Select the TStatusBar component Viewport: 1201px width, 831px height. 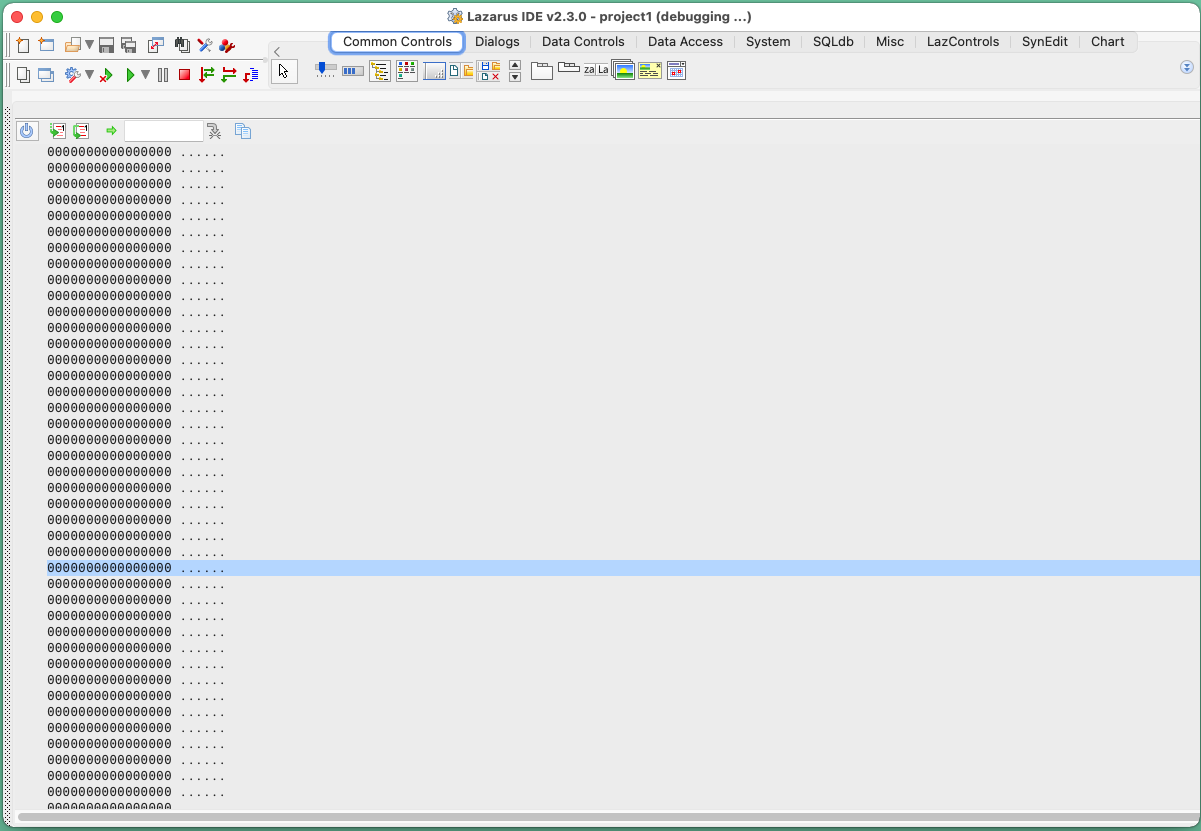click(434, 71)
